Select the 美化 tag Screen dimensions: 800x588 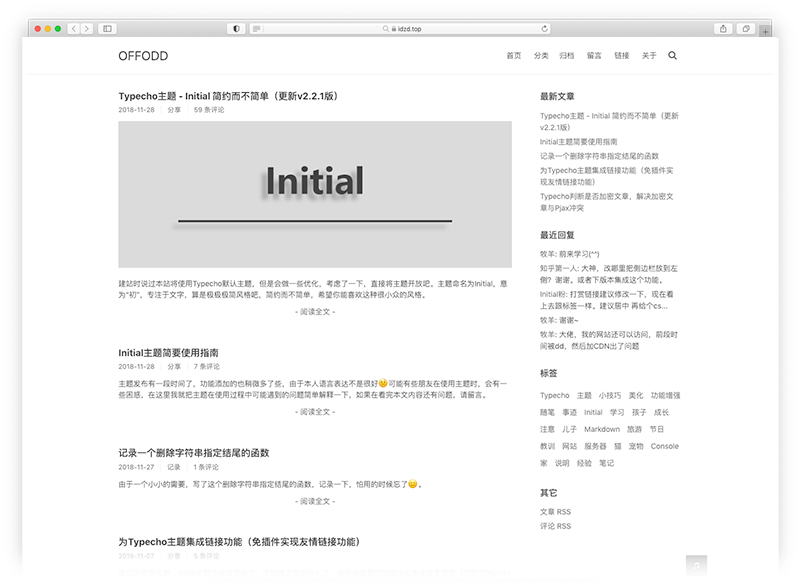(x=636, y=396)
